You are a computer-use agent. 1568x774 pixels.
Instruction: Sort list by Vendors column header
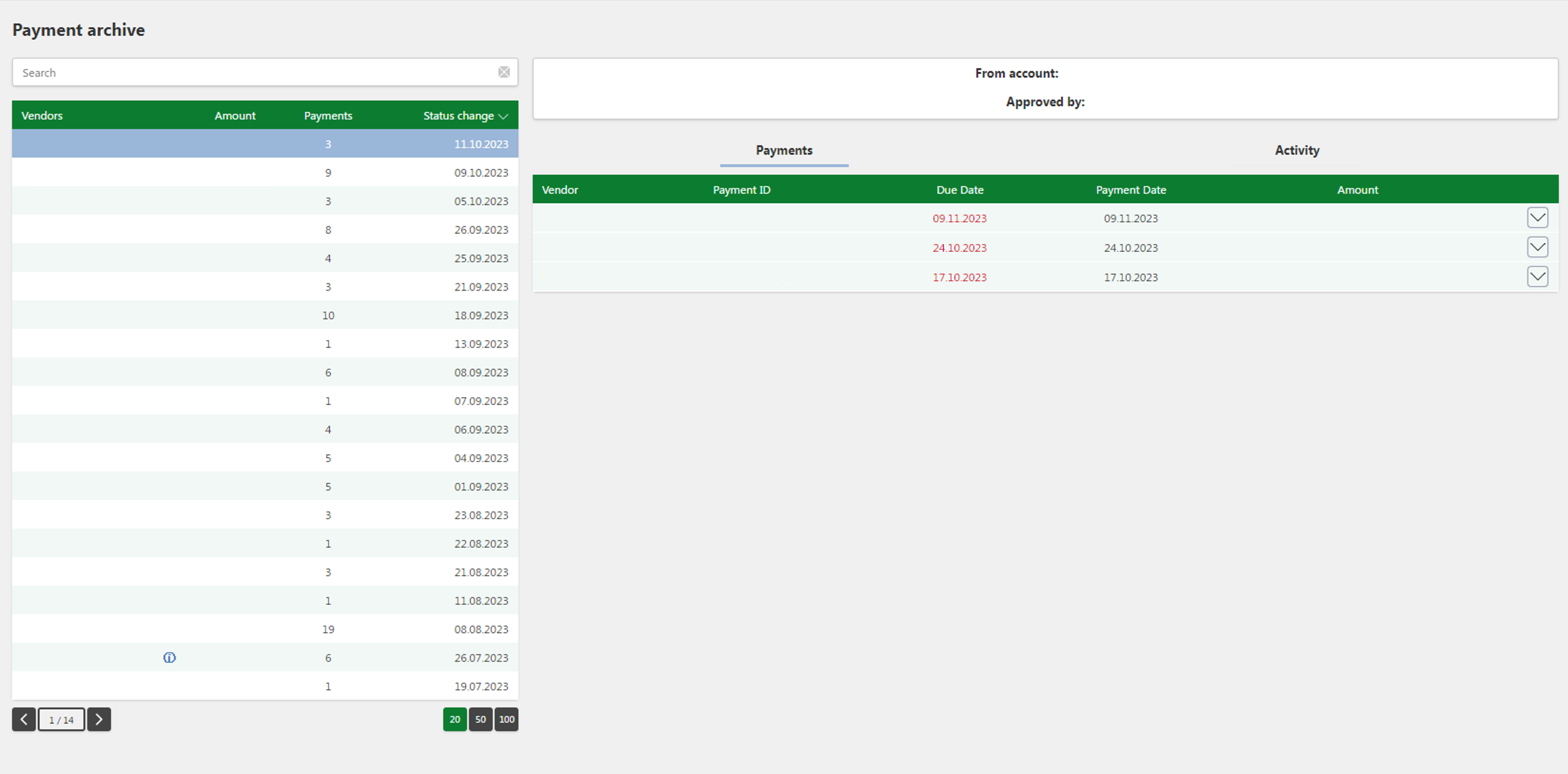42,116
